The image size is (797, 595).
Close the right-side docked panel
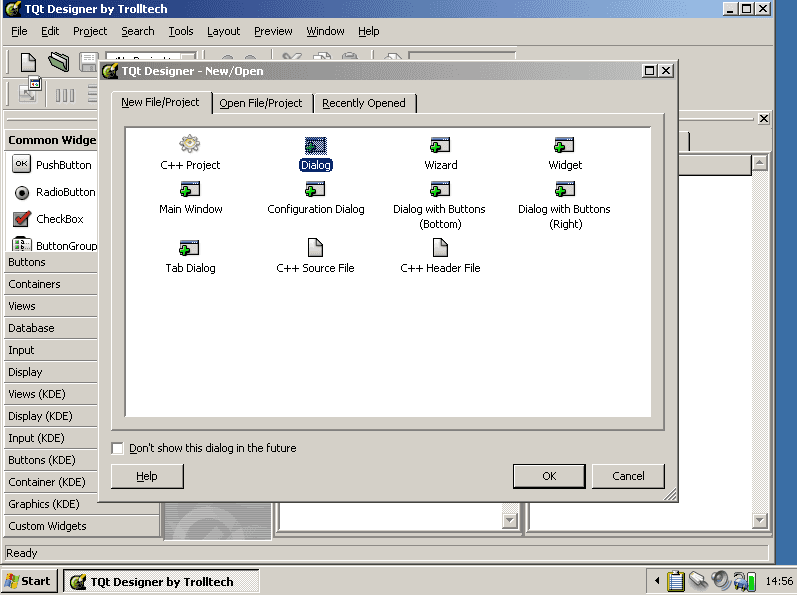[763, 119]
